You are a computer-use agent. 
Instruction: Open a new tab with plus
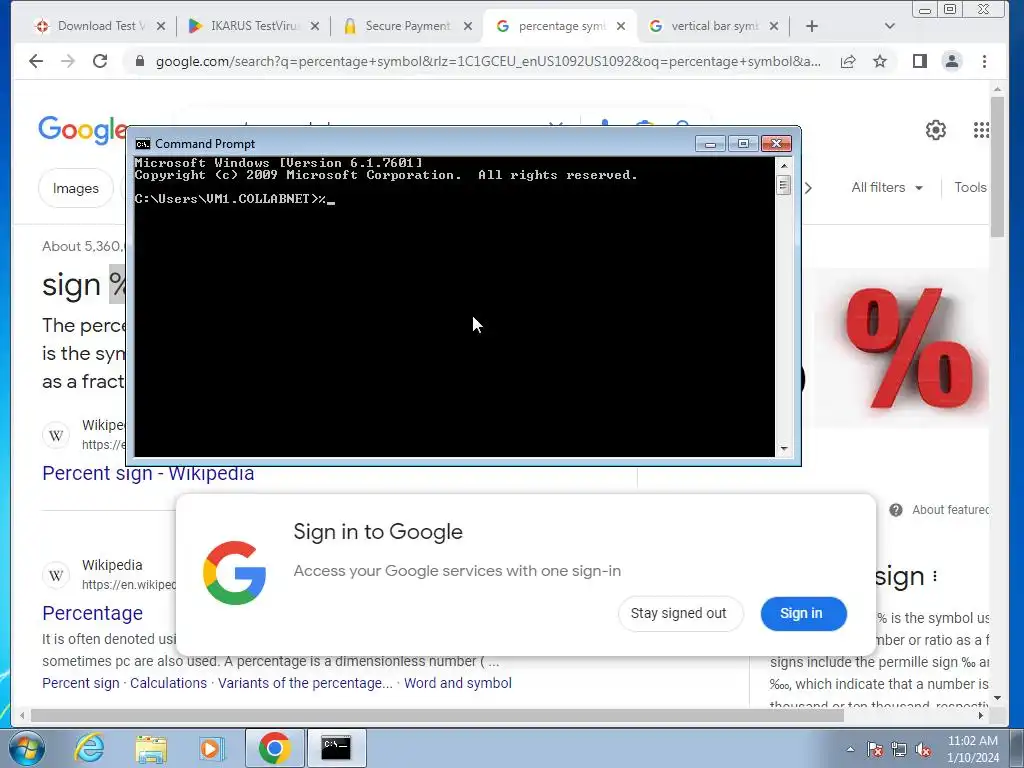[x=812, y=26]
